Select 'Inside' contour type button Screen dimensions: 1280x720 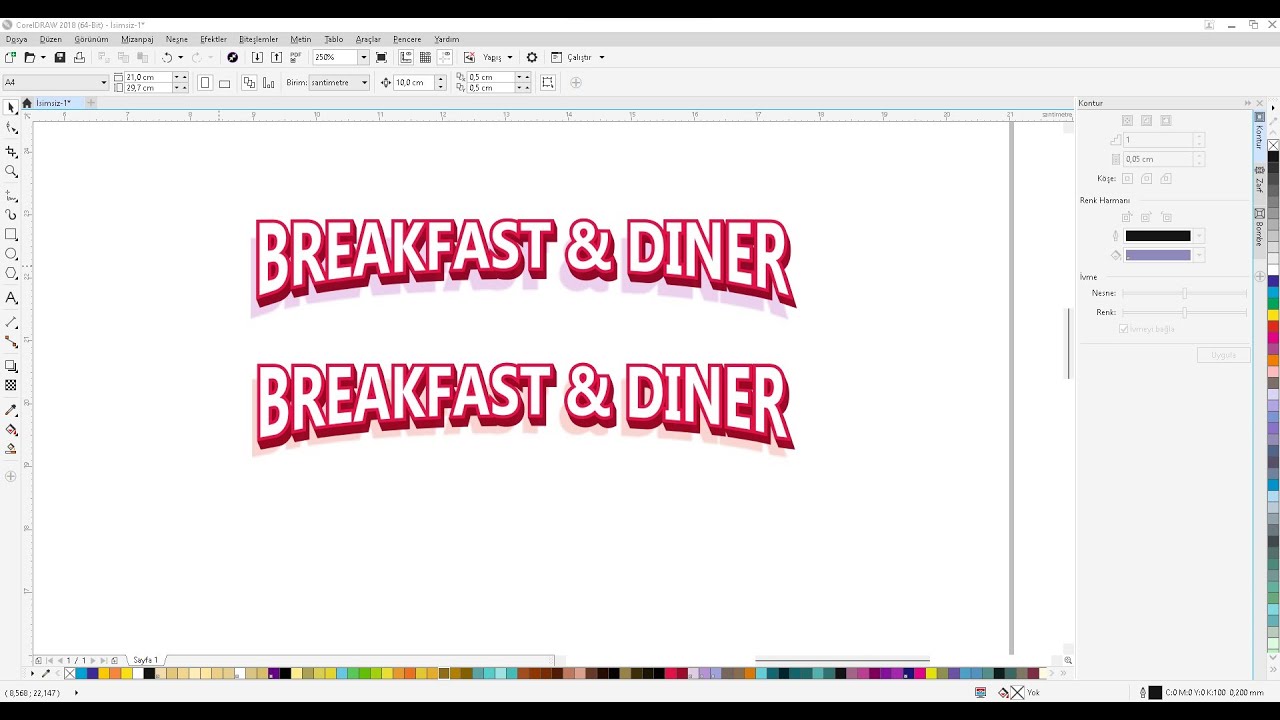1146,120
